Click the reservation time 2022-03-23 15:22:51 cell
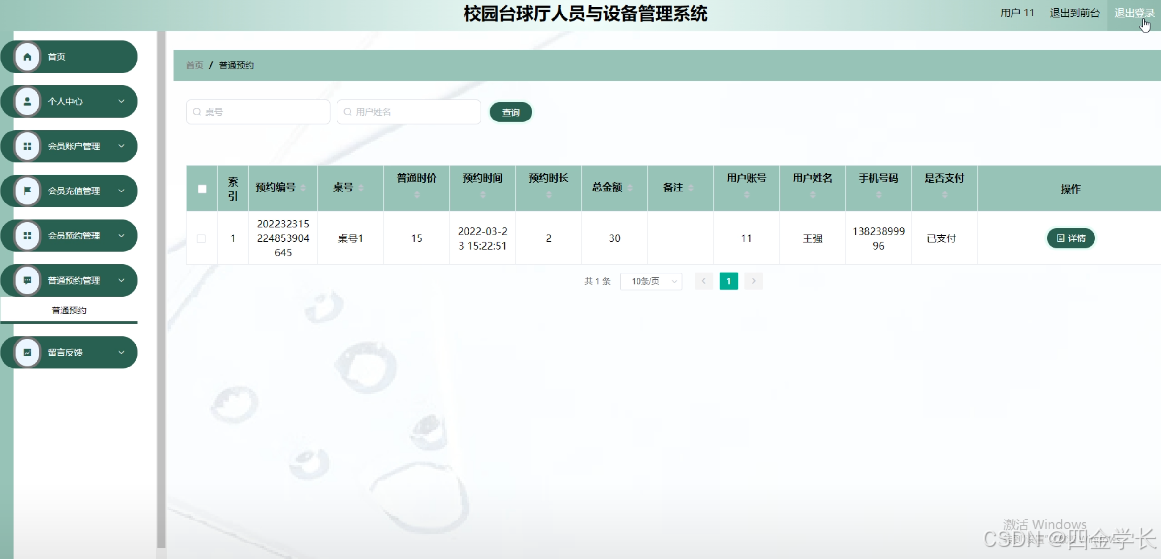The width and height of the screenshot is (1161, 559). (x=482, y=238)
